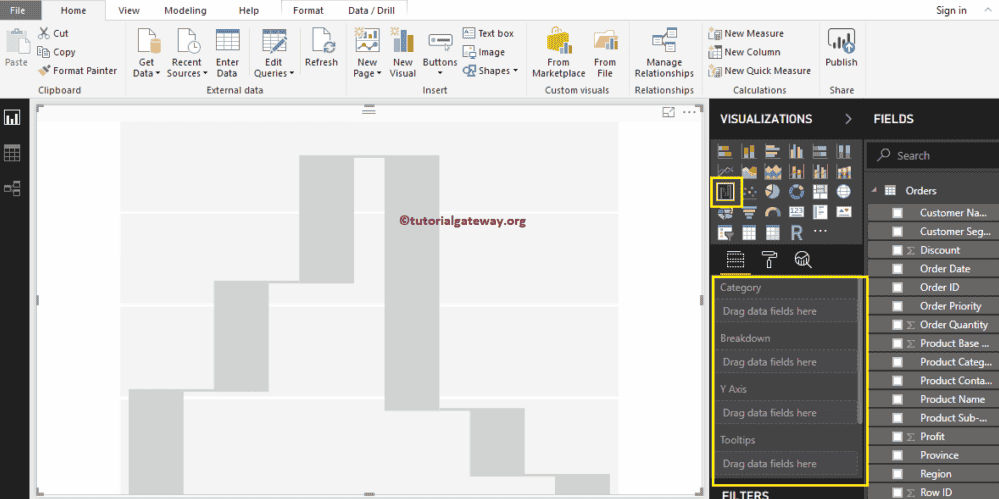Viewport: 999px width, 499px height.
Task: Select the Slicer visual
Action: (724, 233)
